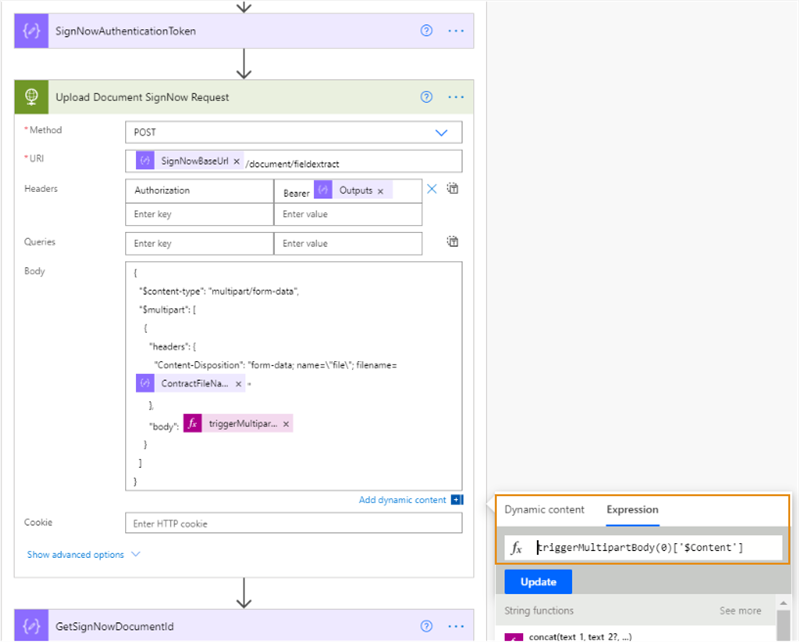Open ellipsis menu on GetSignNowDocumentId step
799x642 pixels.
coord(457,626)
